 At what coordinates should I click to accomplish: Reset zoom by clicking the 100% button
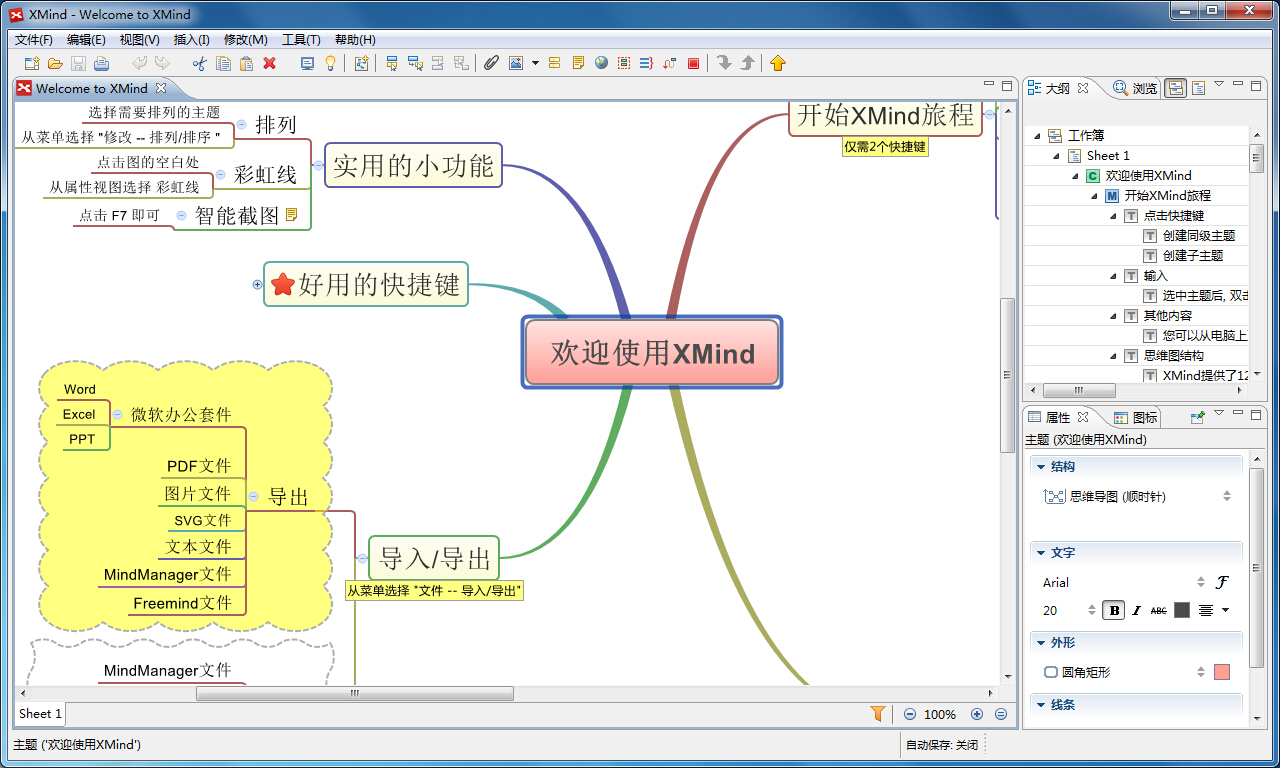[941, 714]
